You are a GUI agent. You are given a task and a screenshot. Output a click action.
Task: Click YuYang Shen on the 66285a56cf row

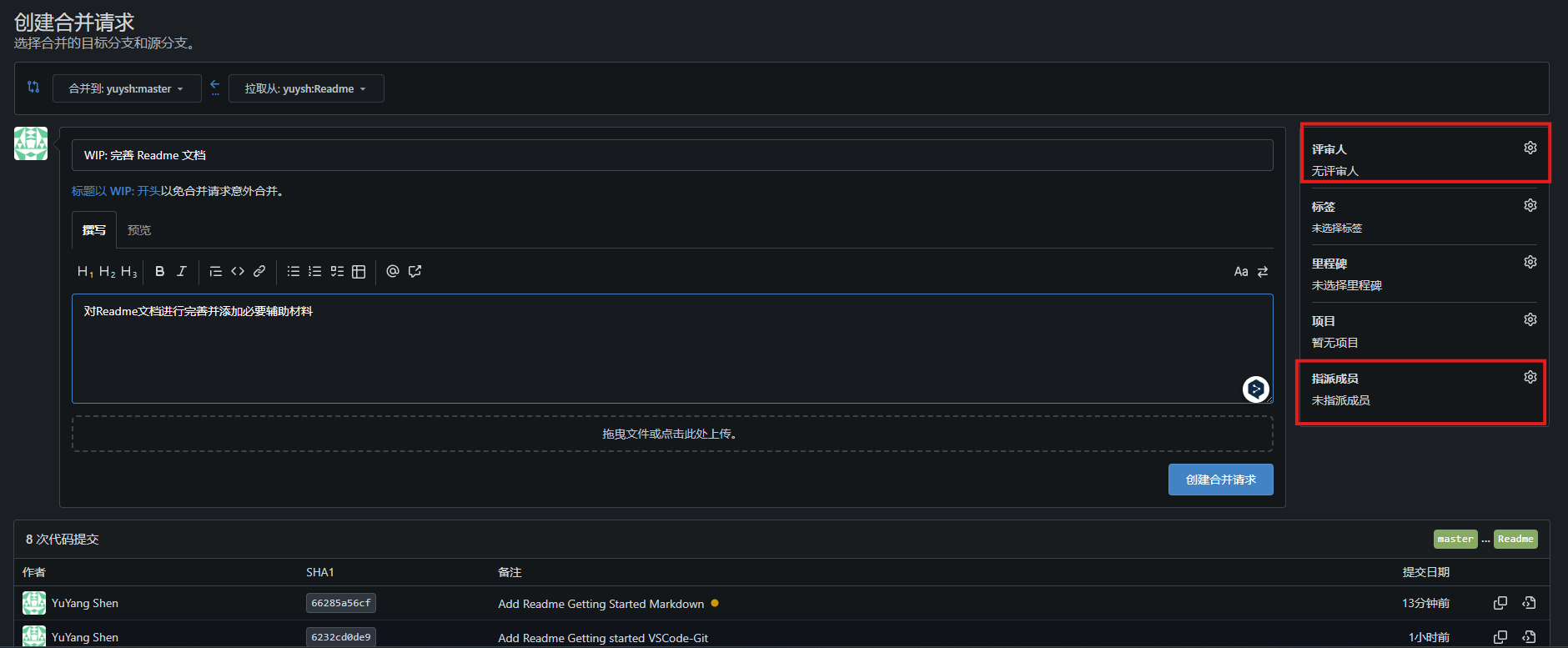85,603
